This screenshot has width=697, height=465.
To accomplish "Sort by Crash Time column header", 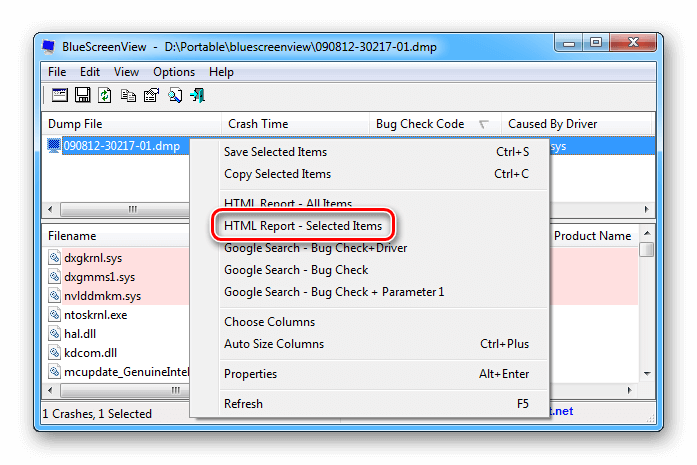I will 296,124.
